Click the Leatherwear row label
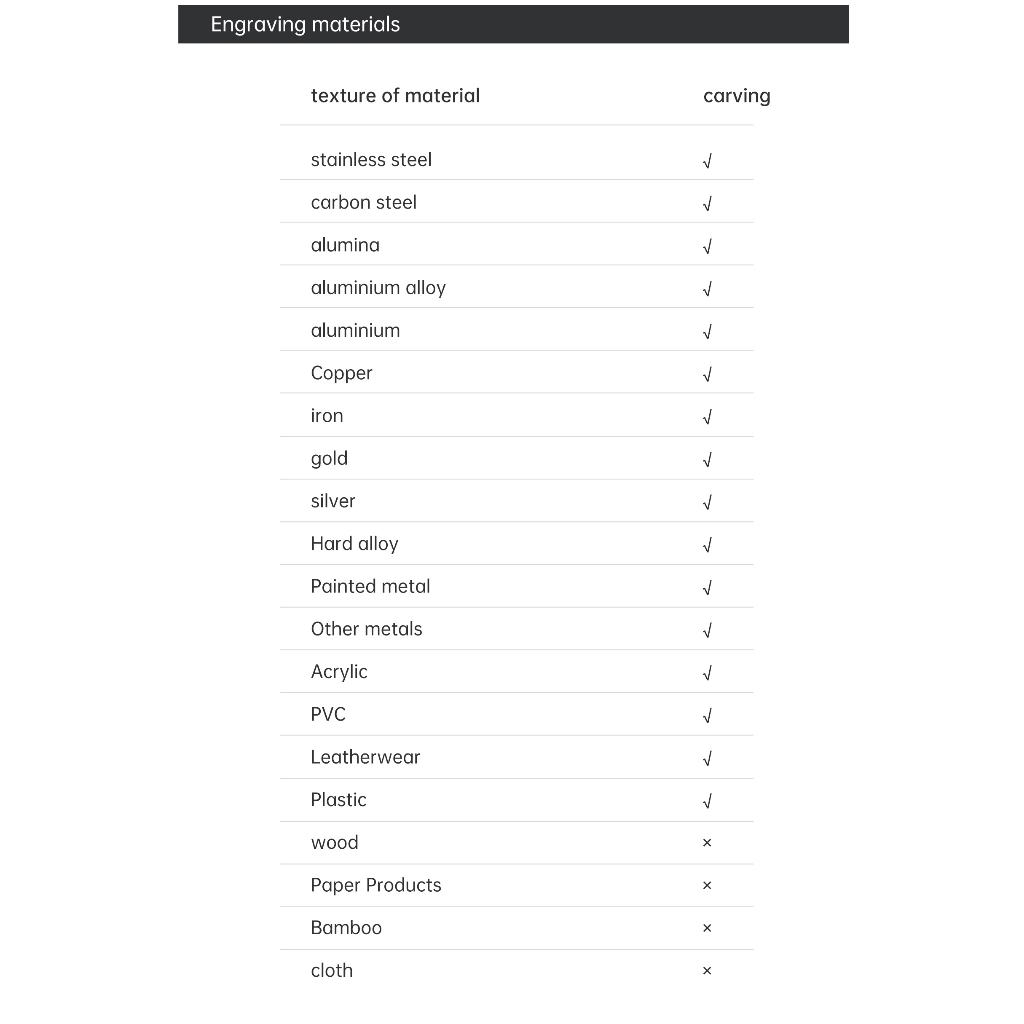 [365, 758]
